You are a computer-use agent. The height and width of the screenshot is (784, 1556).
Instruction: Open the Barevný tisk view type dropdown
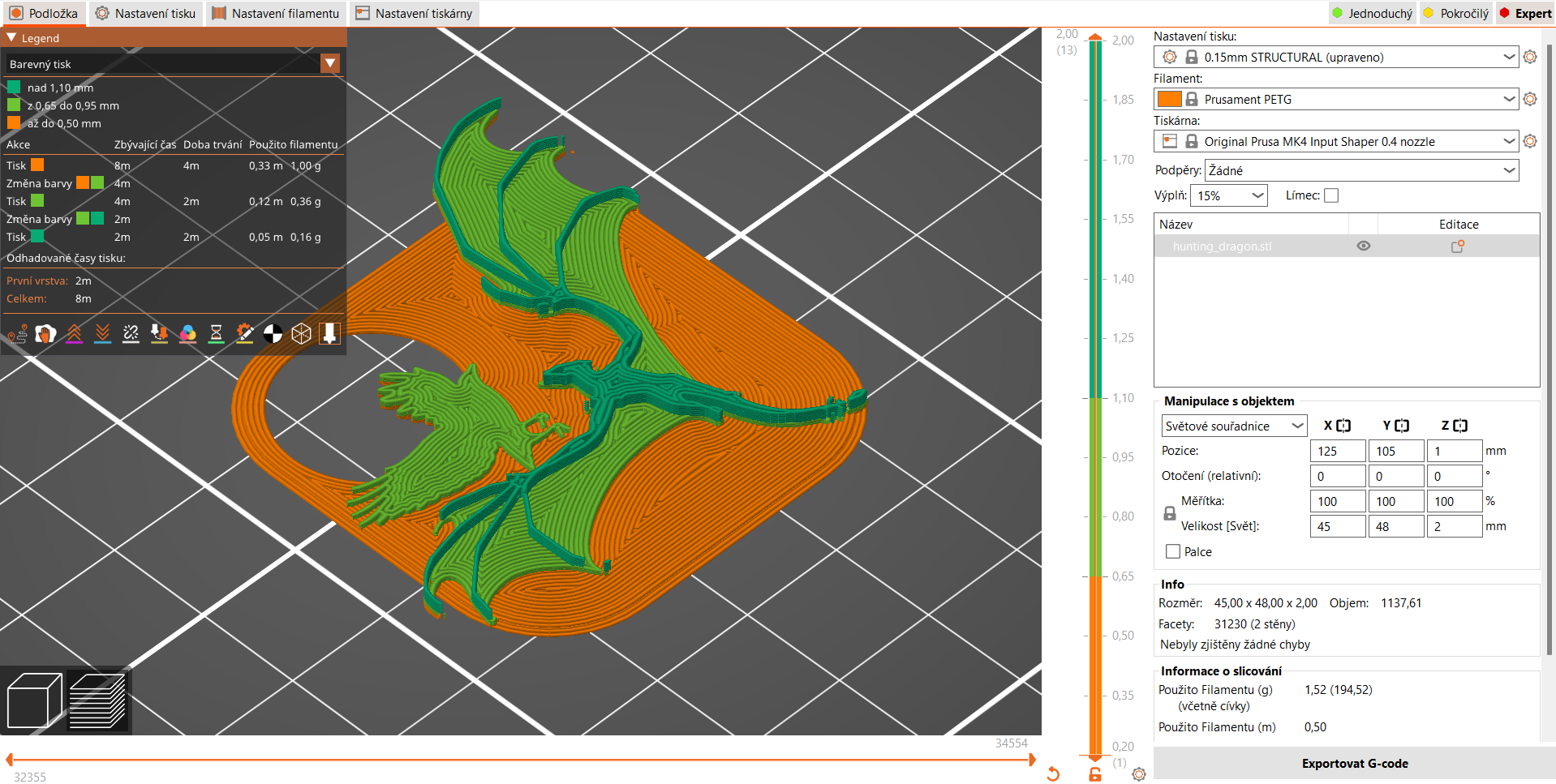pyautogui.click(x=173, y=63)
